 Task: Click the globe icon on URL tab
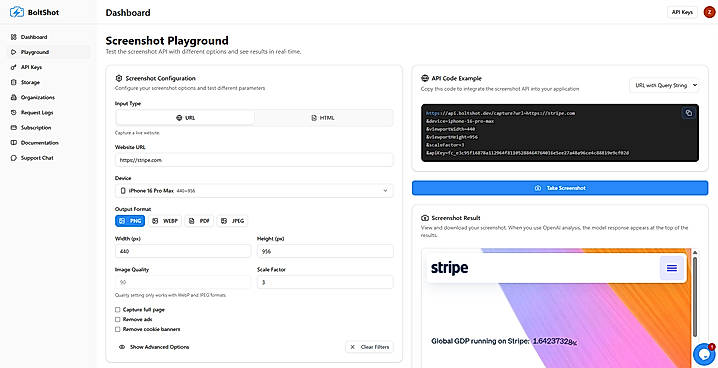click(179, 118)
